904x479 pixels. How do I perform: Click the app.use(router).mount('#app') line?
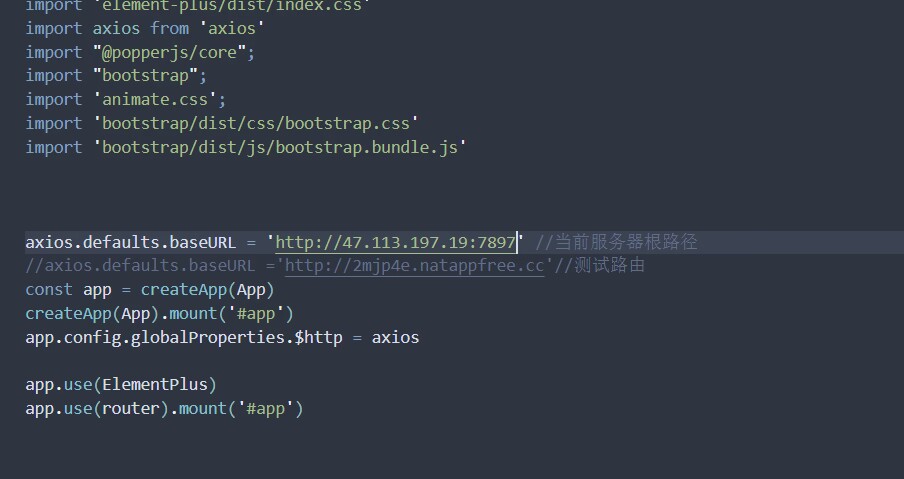click(x=164, y=409)
